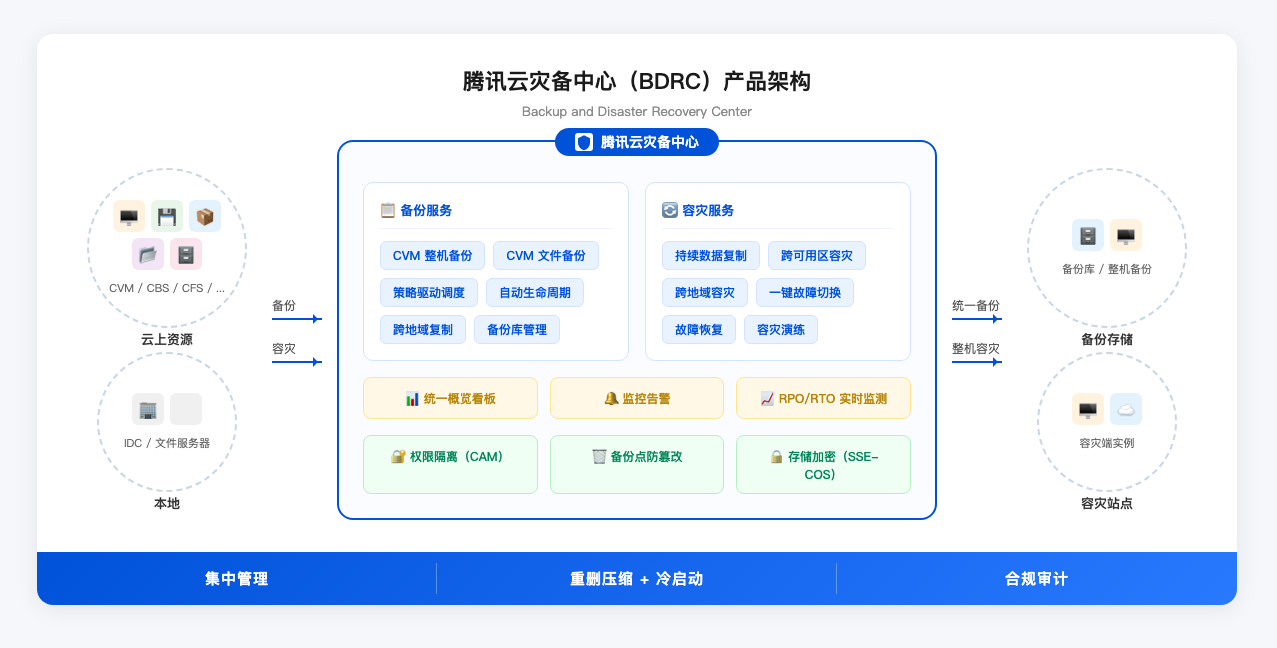
Task: Select the CVM 文件备份 tag
Action: (x=546, y=255)
